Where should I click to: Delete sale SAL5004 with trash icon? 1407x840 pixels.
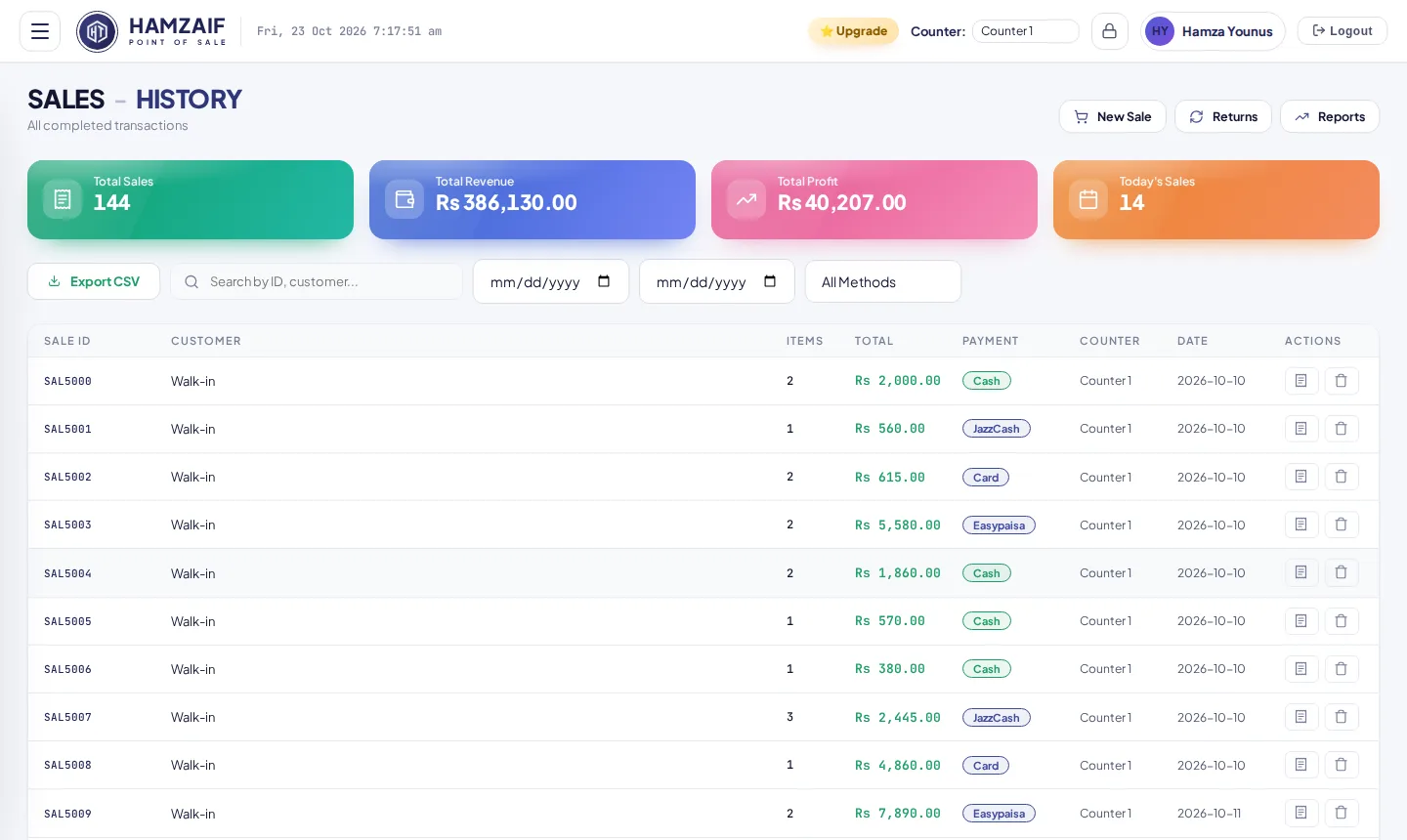(x=1342, y=572)
